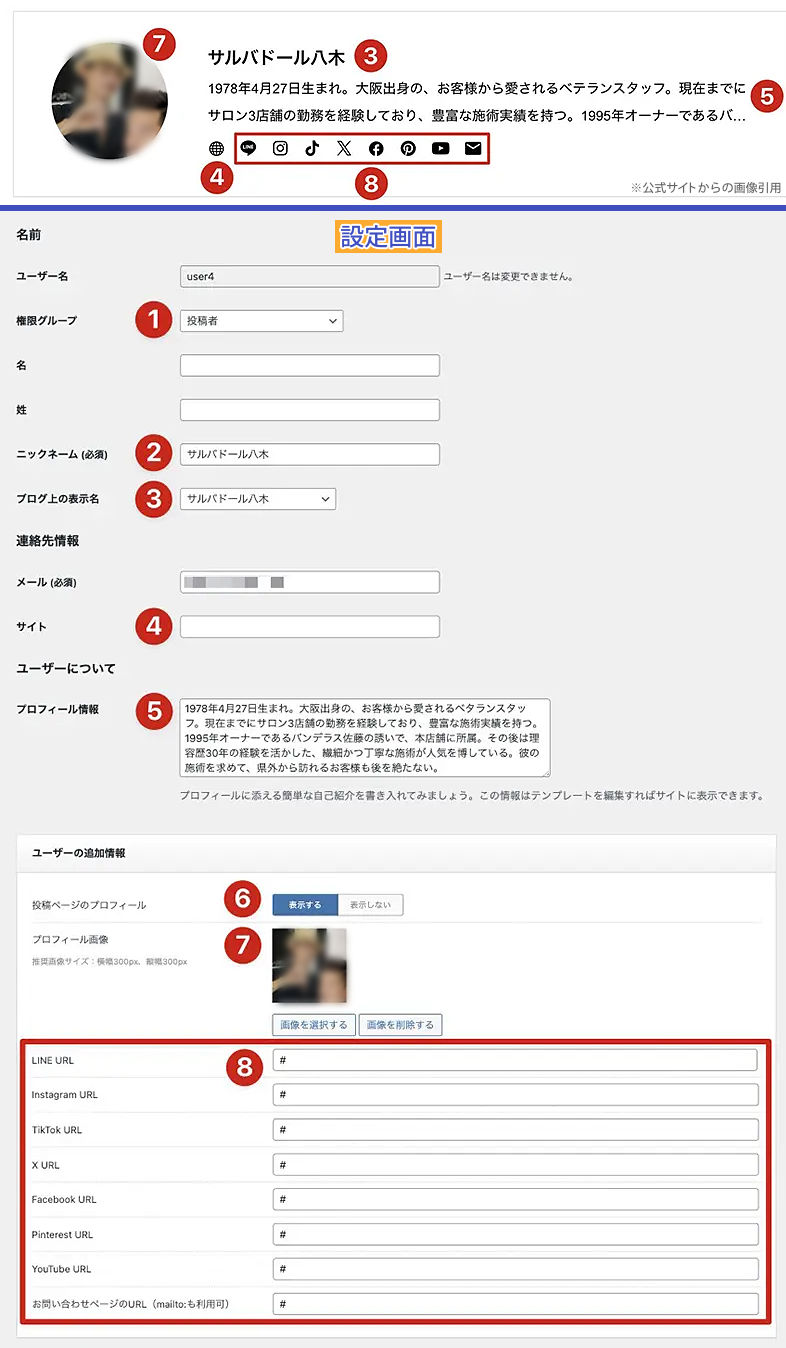Open the Facebook icon link

click(x=376, y=148)
